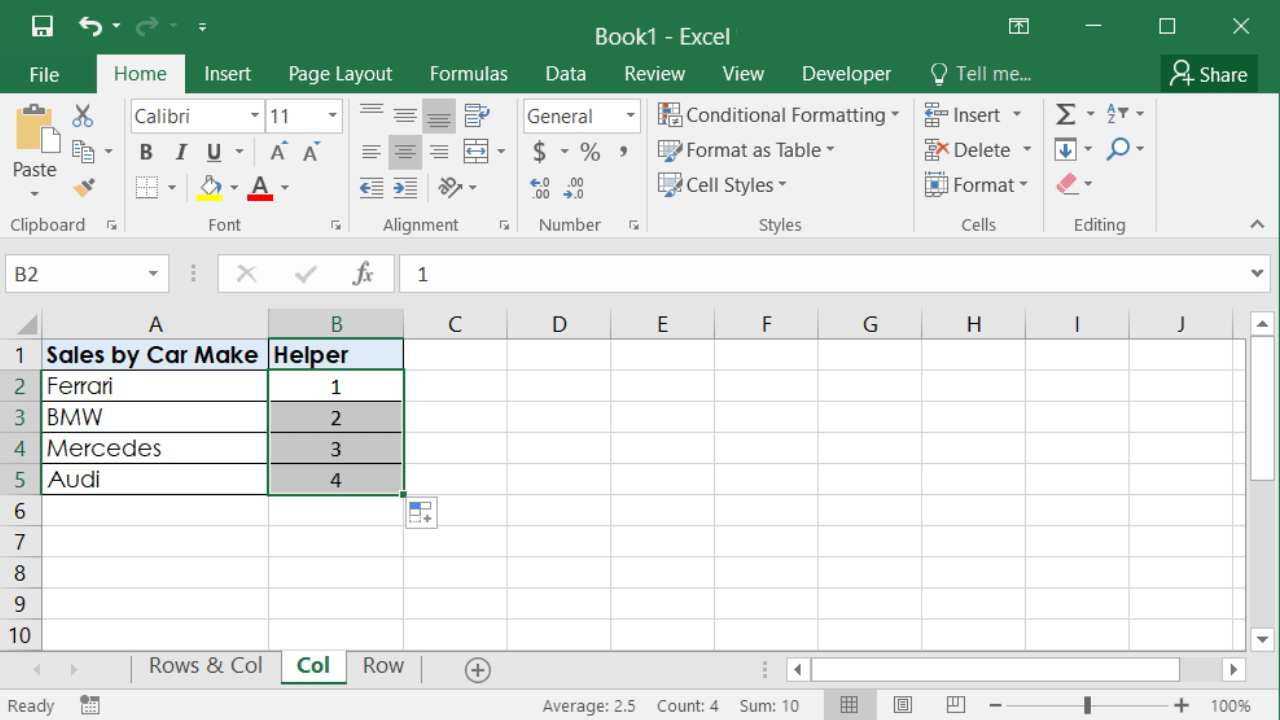The height and width of the screenshot is (720, 1280).
Task: Open the Name Box dropdown arrow
Action: tap(153, 274)
